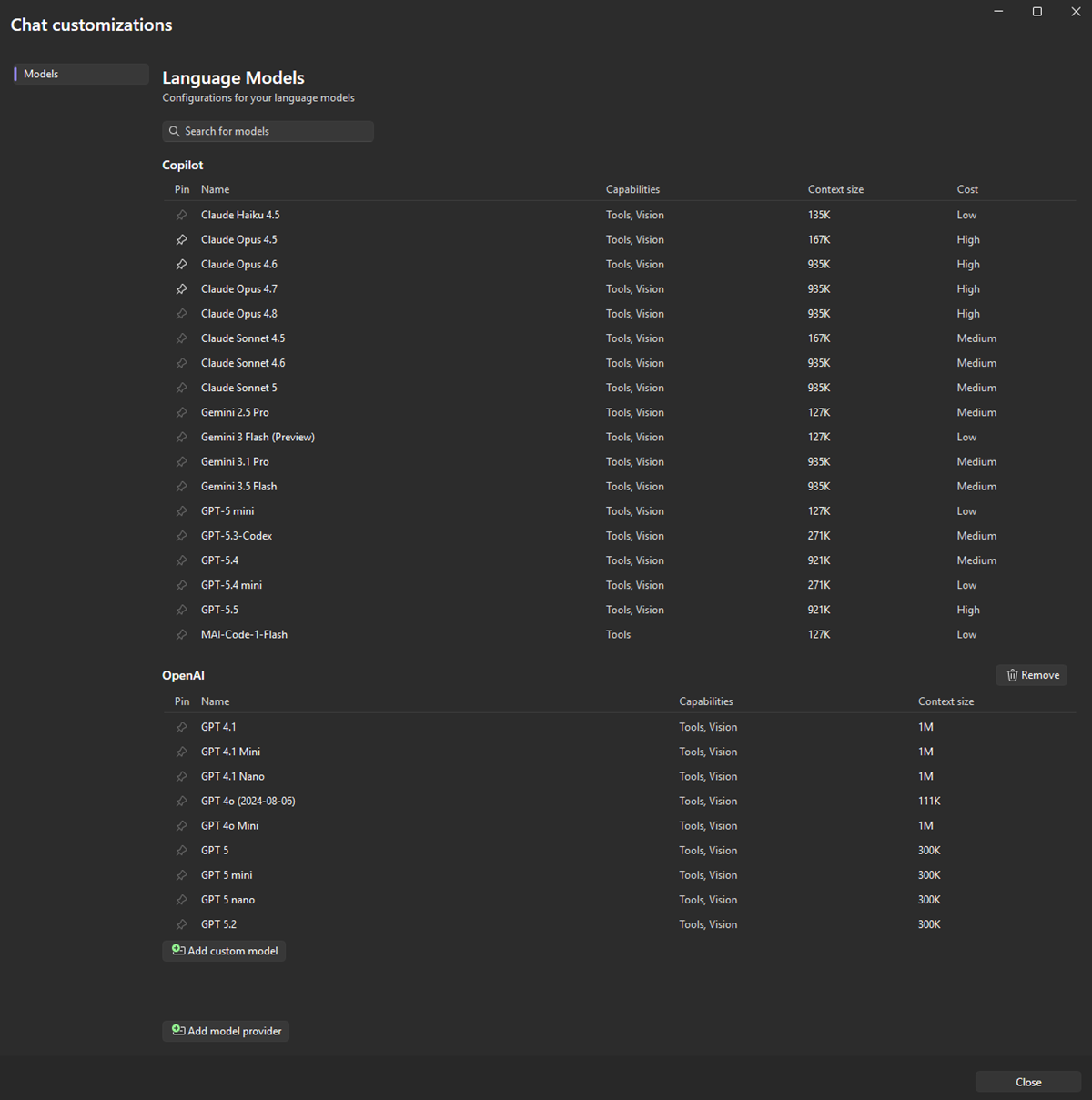Click the Cost column header
Image resolution: width=1092 pixels, height=1100 pixels.
[x=967, y=189]
